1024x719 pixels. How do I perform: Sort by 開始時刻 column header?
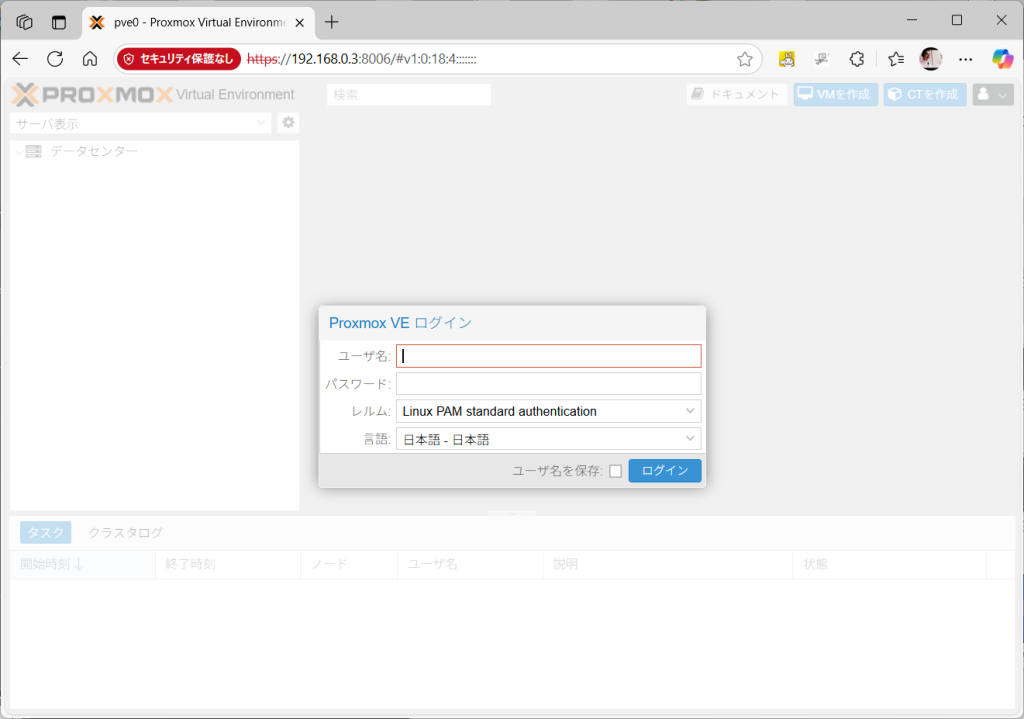pos(83,564)
